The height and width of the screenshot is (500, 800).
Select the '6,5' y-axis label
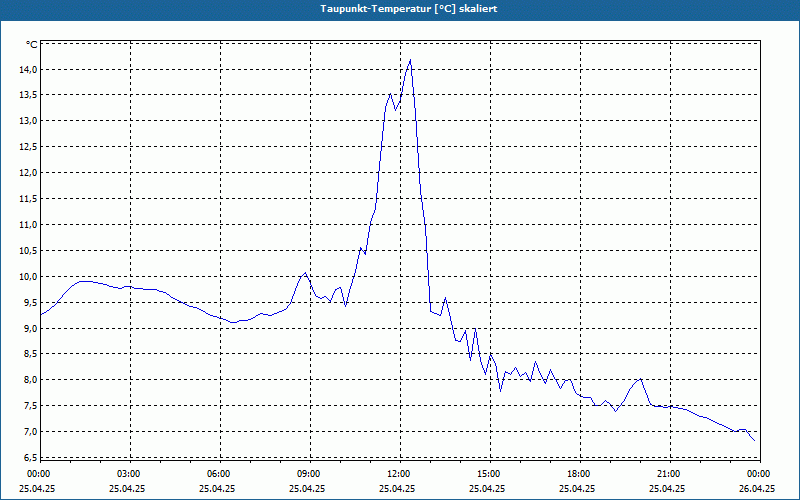(x=31, y=458)
